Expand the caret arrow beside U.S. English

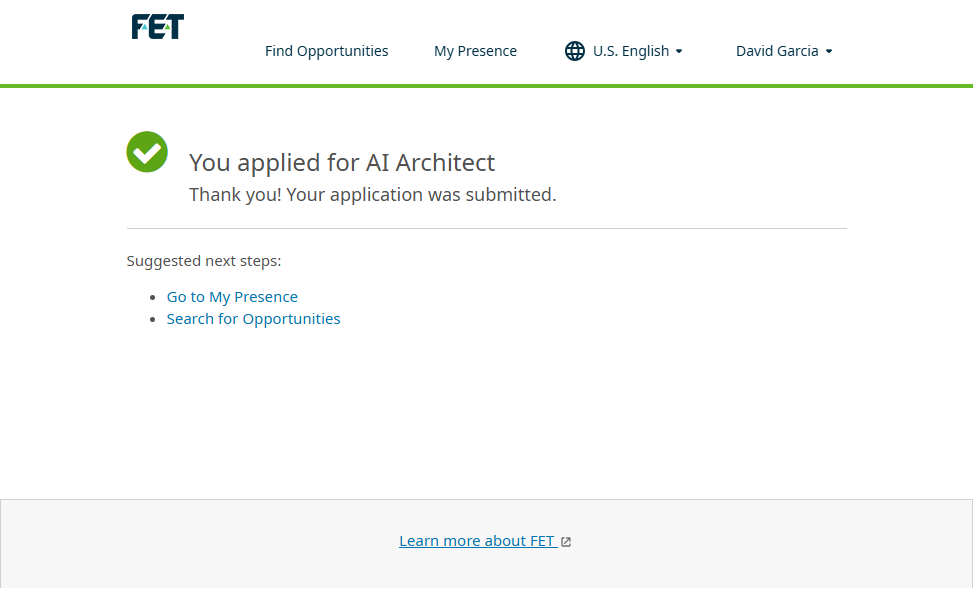click(679, 51)
